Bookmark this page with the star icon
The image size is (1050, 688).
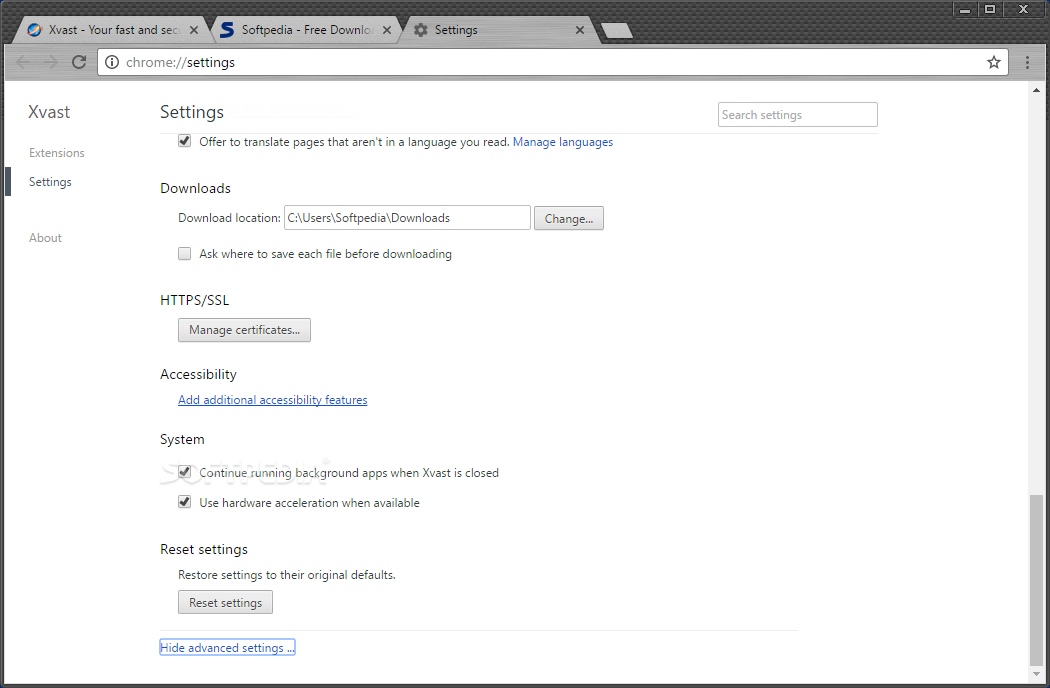click(994, 62)
